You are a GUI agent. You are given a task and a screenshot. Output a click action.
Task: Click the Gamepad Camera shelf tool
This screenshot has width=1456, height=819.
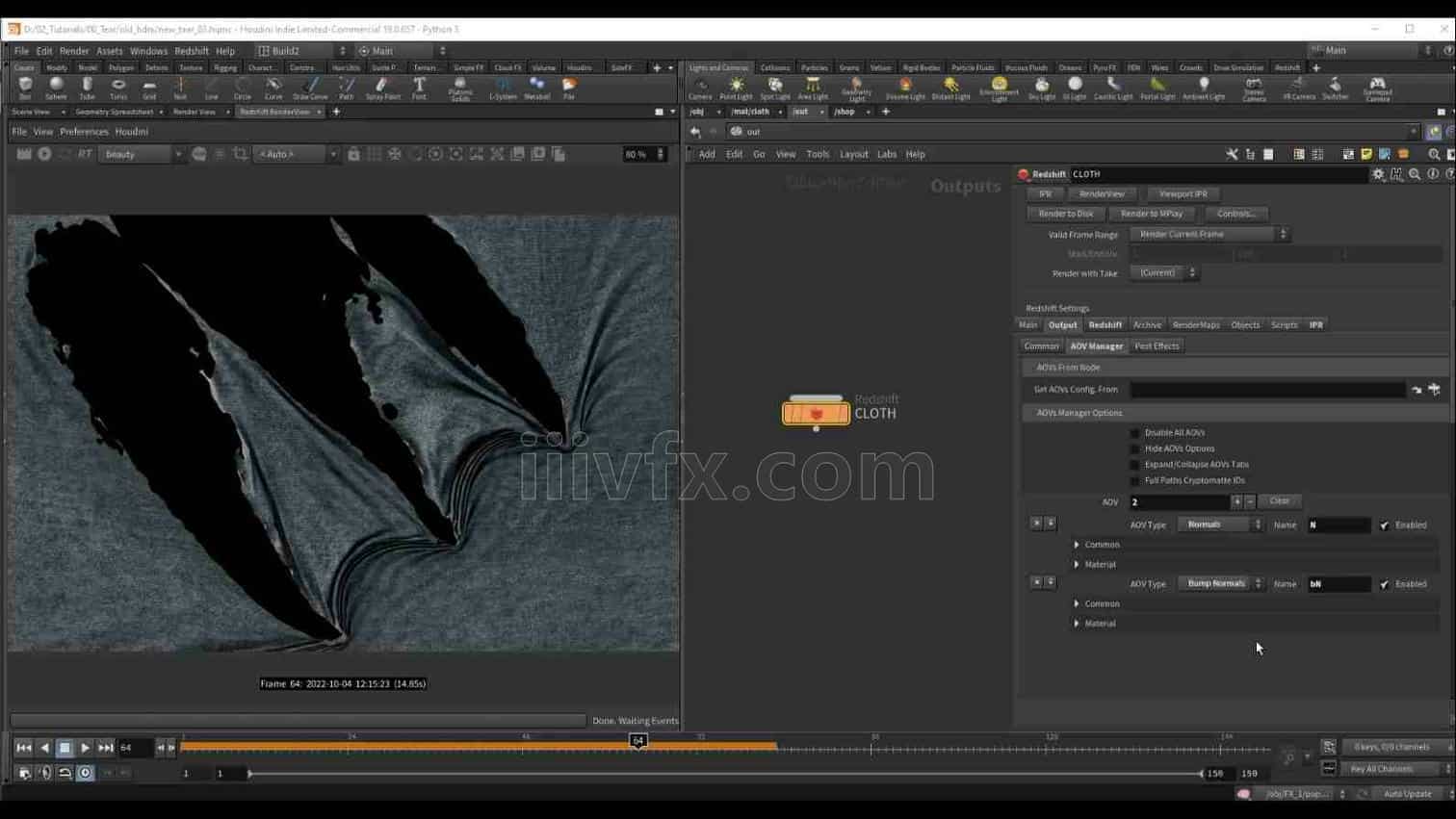1378,90
